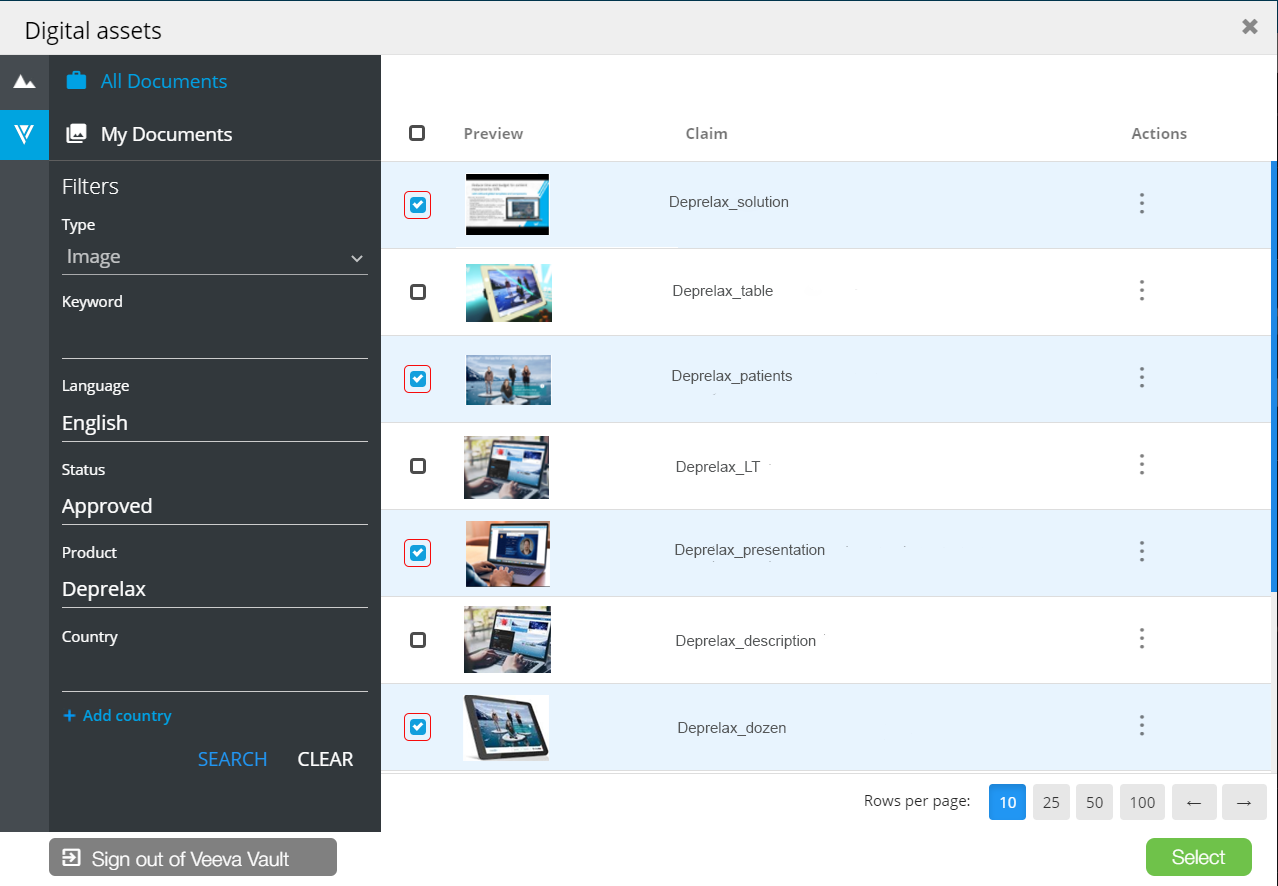Image resolution: width=1278 pixels, height=886 pixels.
Task: Open three-dot menu for Deprelax_patients row
Action: (x=1141, y=378)
